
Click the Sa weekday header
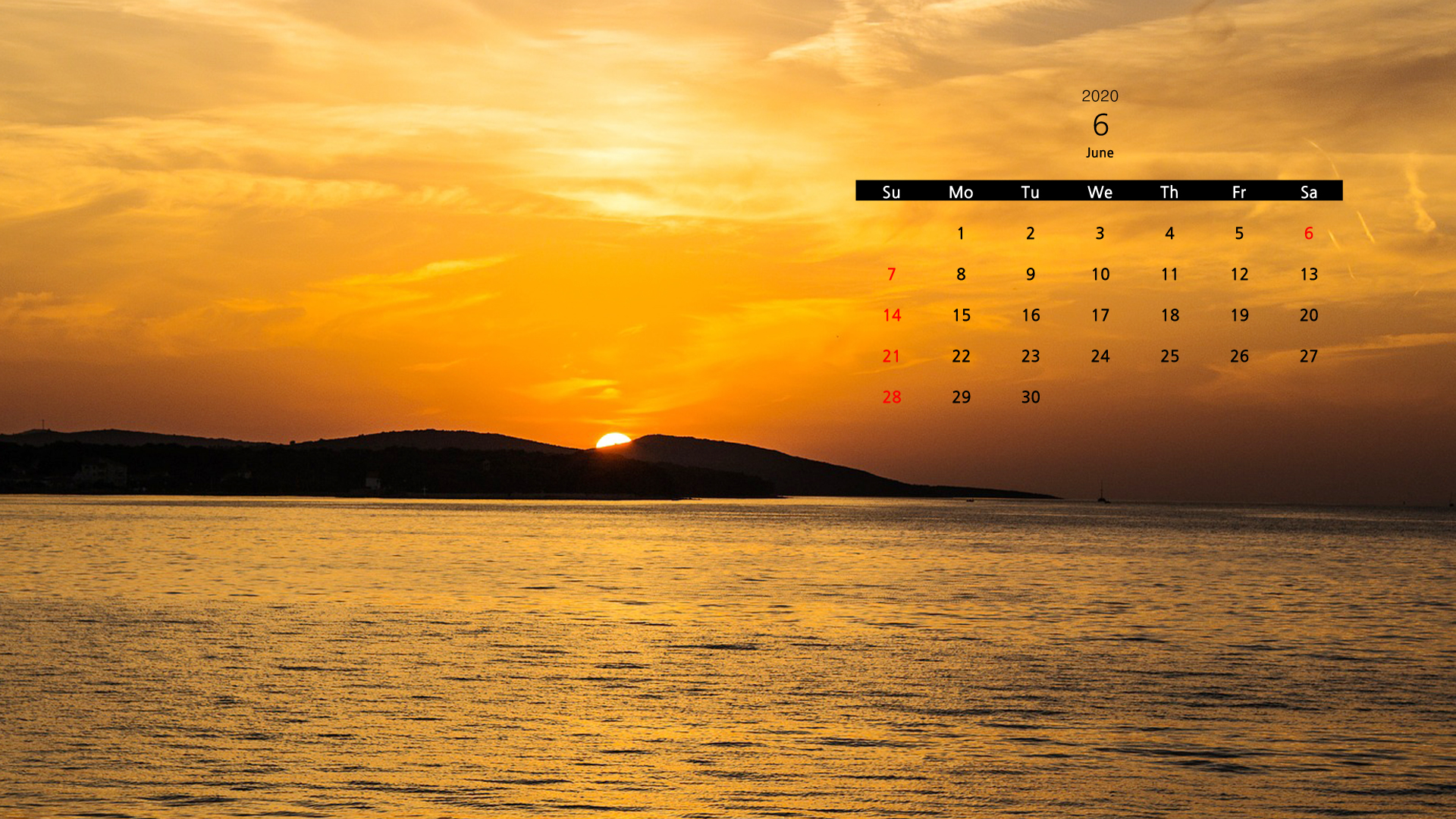click(1308, 192)
